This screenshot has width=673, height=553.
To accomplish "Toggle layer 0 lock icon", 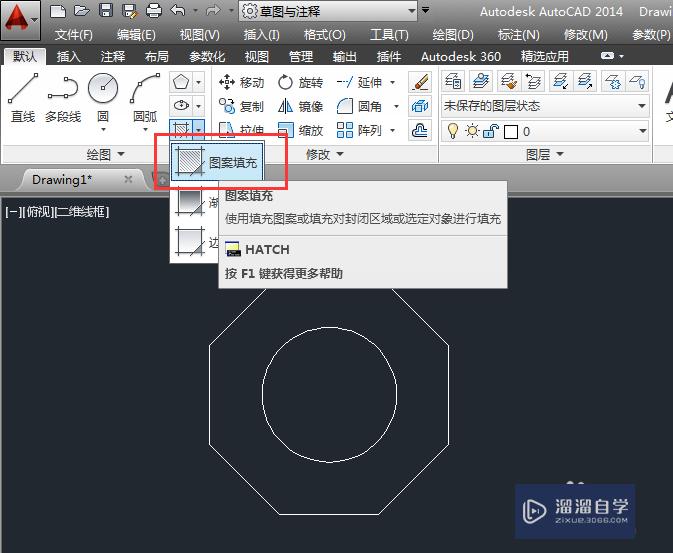I will pyautogui.click(x=491, y=131).
